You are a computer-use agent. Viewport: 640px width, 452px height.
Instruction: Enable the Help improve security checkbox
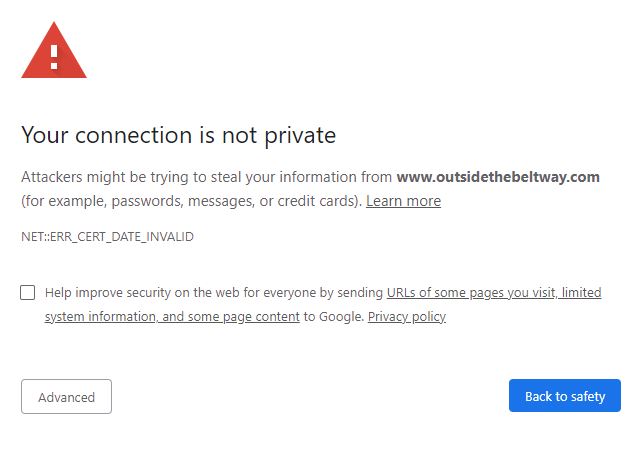(x=28, y=292)
